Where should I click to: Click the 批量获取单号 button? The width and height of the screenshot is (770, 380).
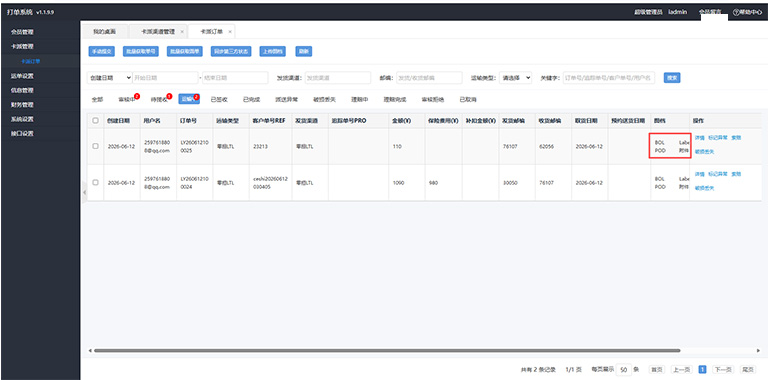click(x=141, y=52)
